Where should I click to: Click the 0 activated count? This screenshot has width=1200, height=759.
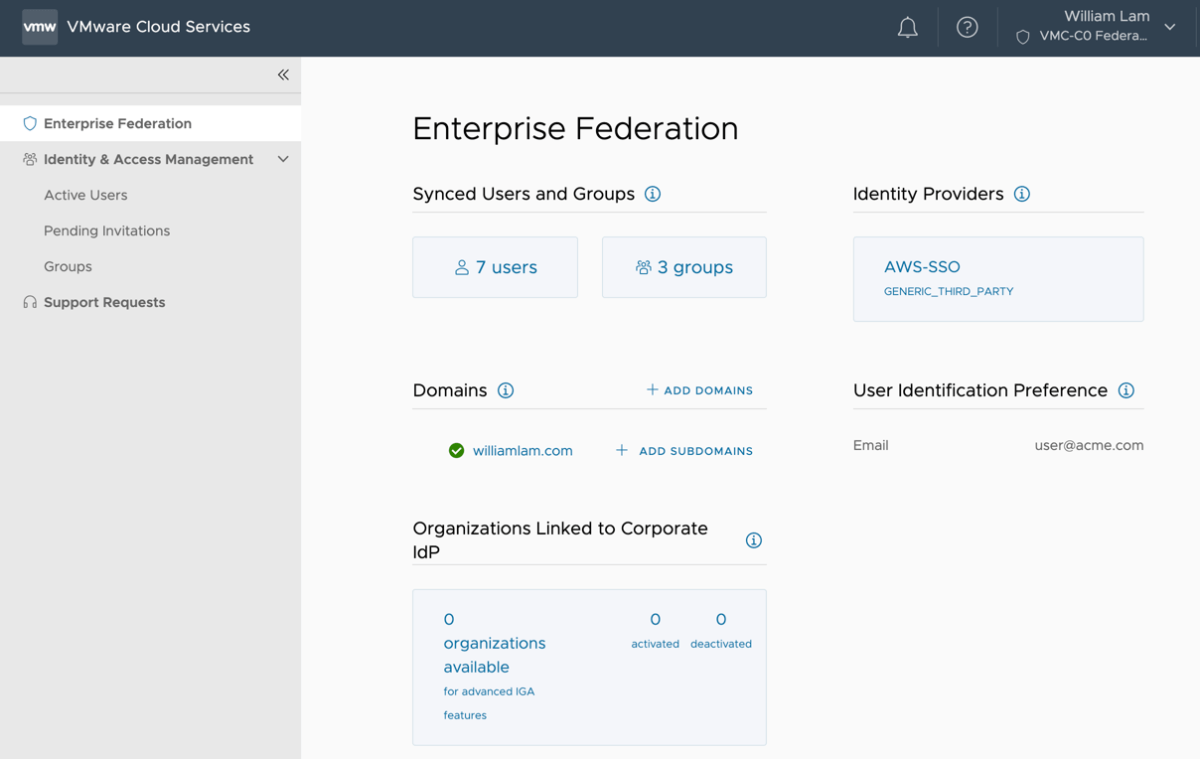[x=655, y=630]
